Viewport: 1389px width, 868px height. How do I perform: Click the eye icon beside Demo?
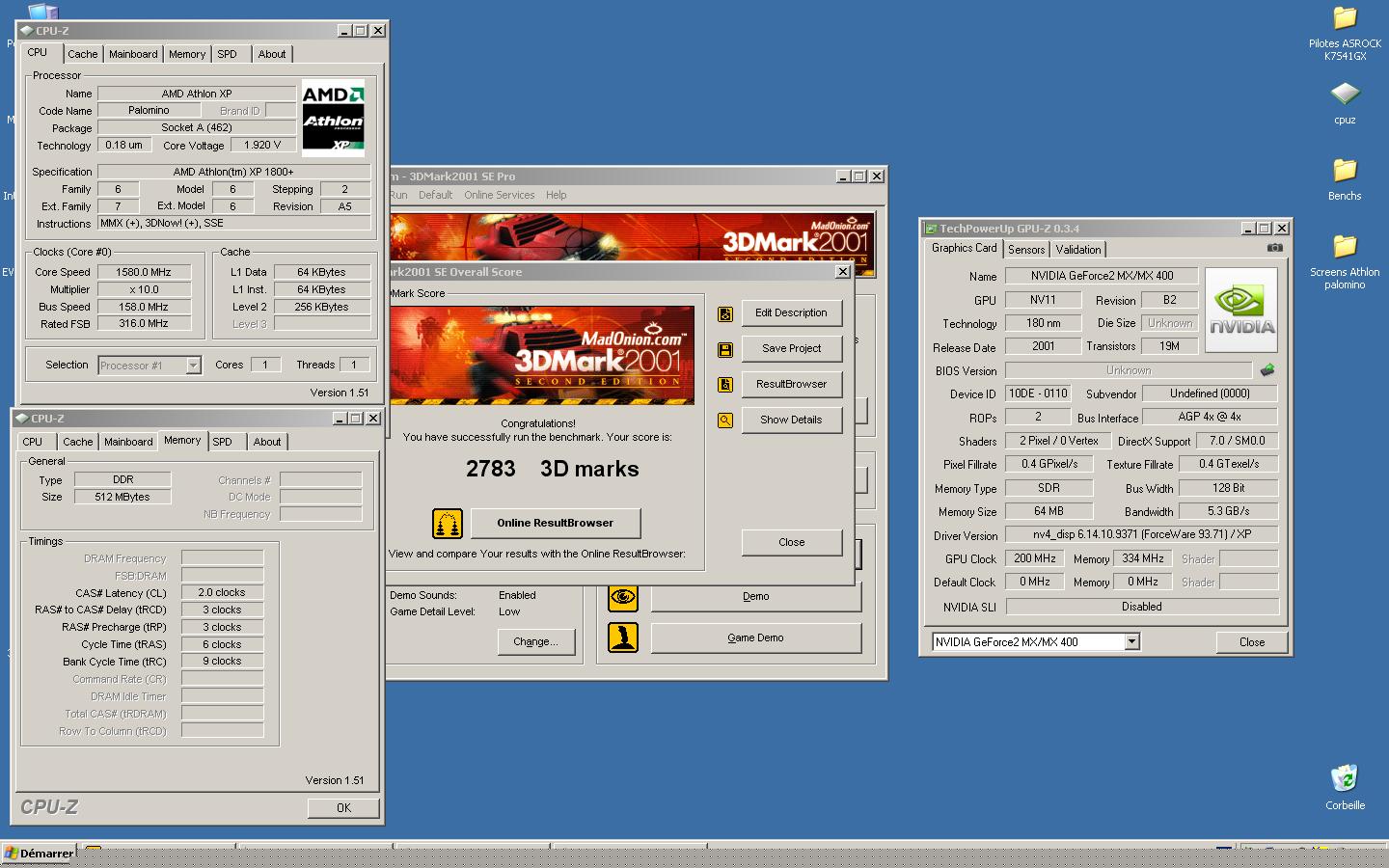623,597
